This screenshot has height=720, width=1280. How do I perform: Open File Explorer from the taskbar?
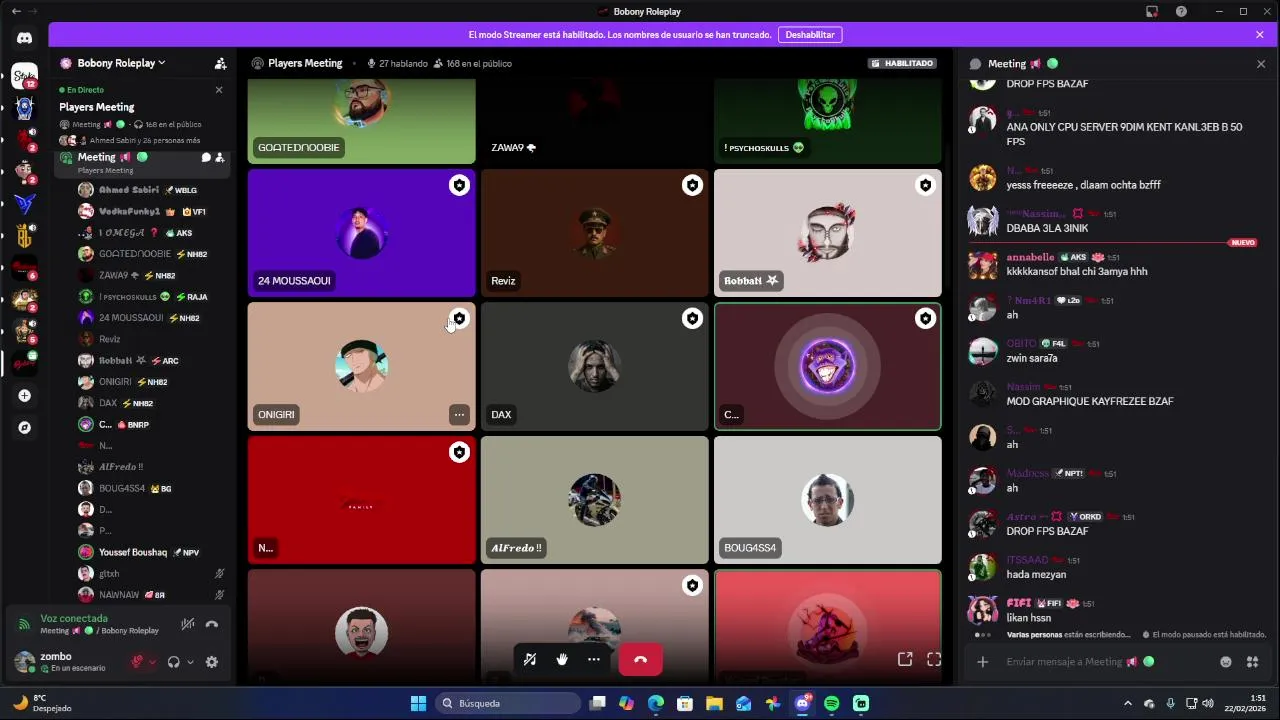tap(714, 704)
